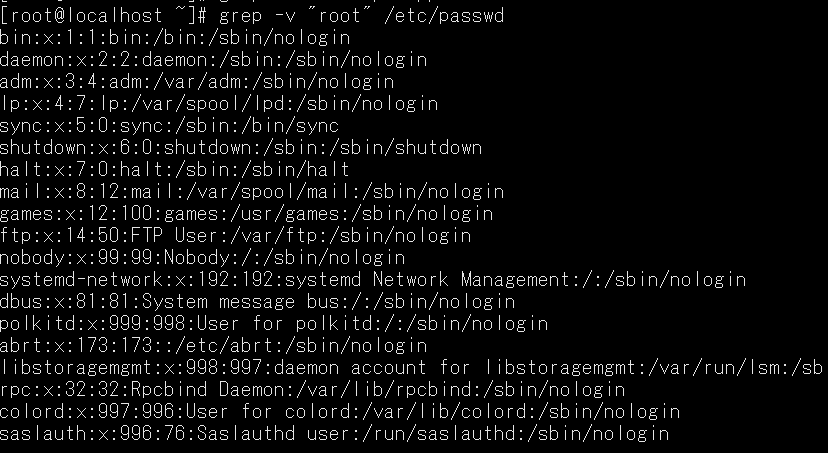The height and width of the screenshot is (453, 828).
Task: Click the FTP User line
Action: (x=236, y=236)
